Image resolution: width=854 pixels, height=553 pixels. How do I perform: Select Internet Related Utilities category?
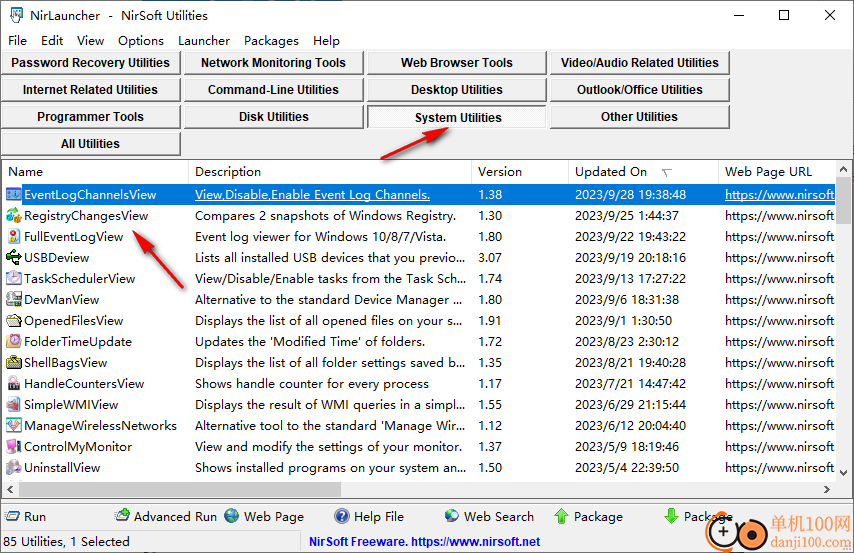[90, 90]
